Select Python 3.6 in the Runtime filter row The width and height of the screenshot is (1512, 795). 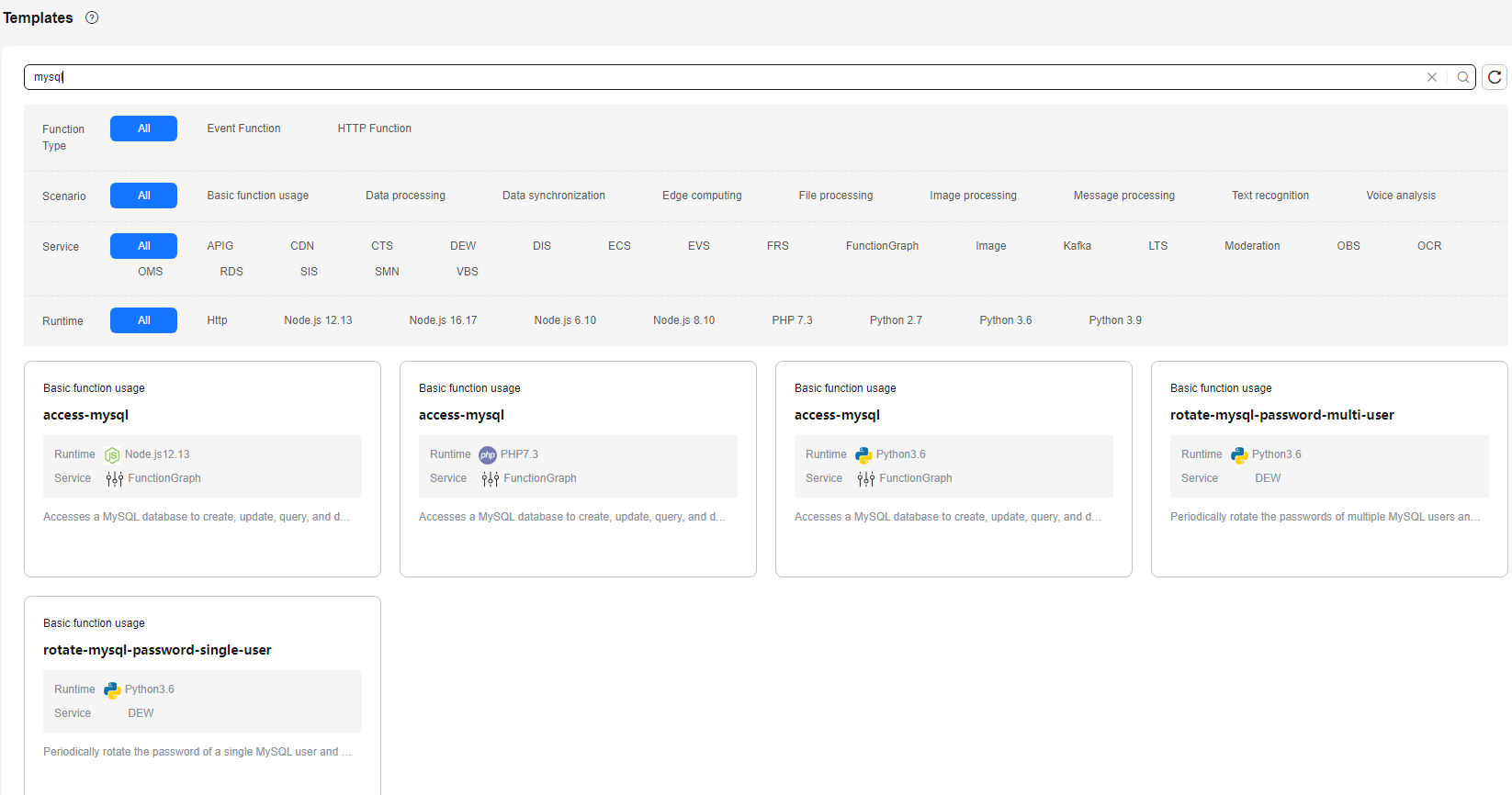coord(1006,320)
